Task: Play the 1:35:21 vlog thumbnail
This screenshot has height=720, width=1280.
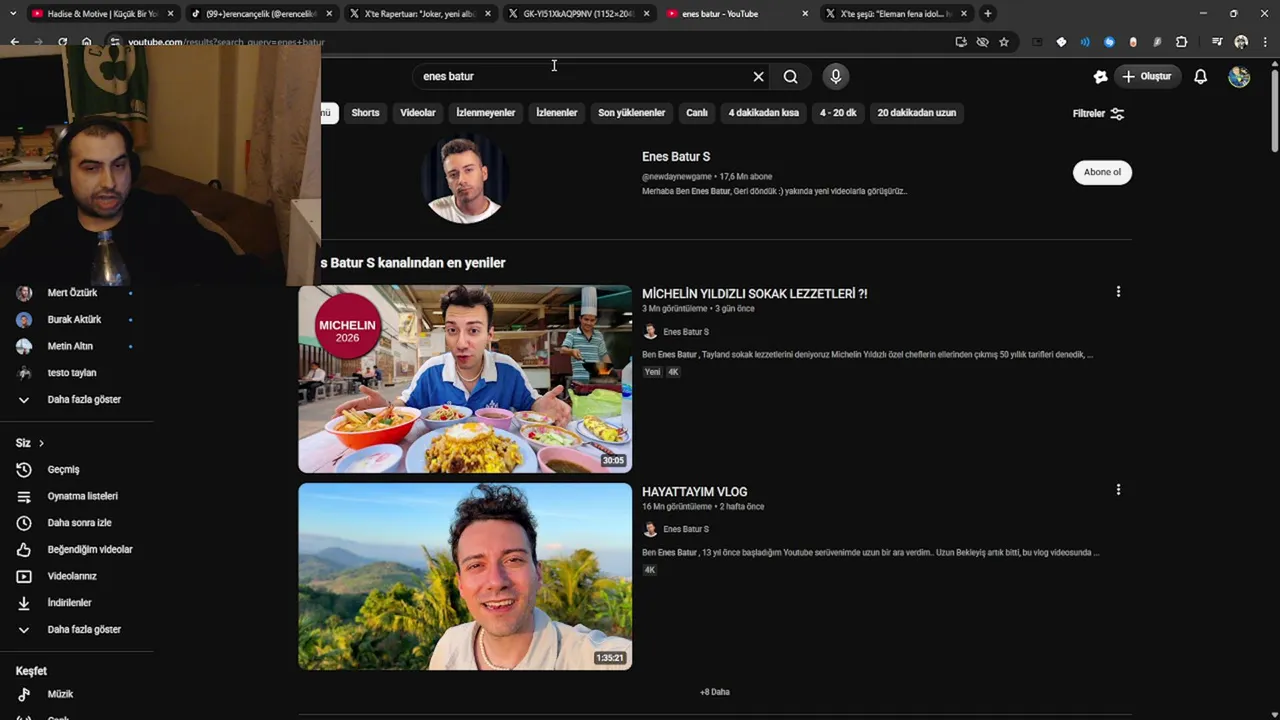Action: 465,577
